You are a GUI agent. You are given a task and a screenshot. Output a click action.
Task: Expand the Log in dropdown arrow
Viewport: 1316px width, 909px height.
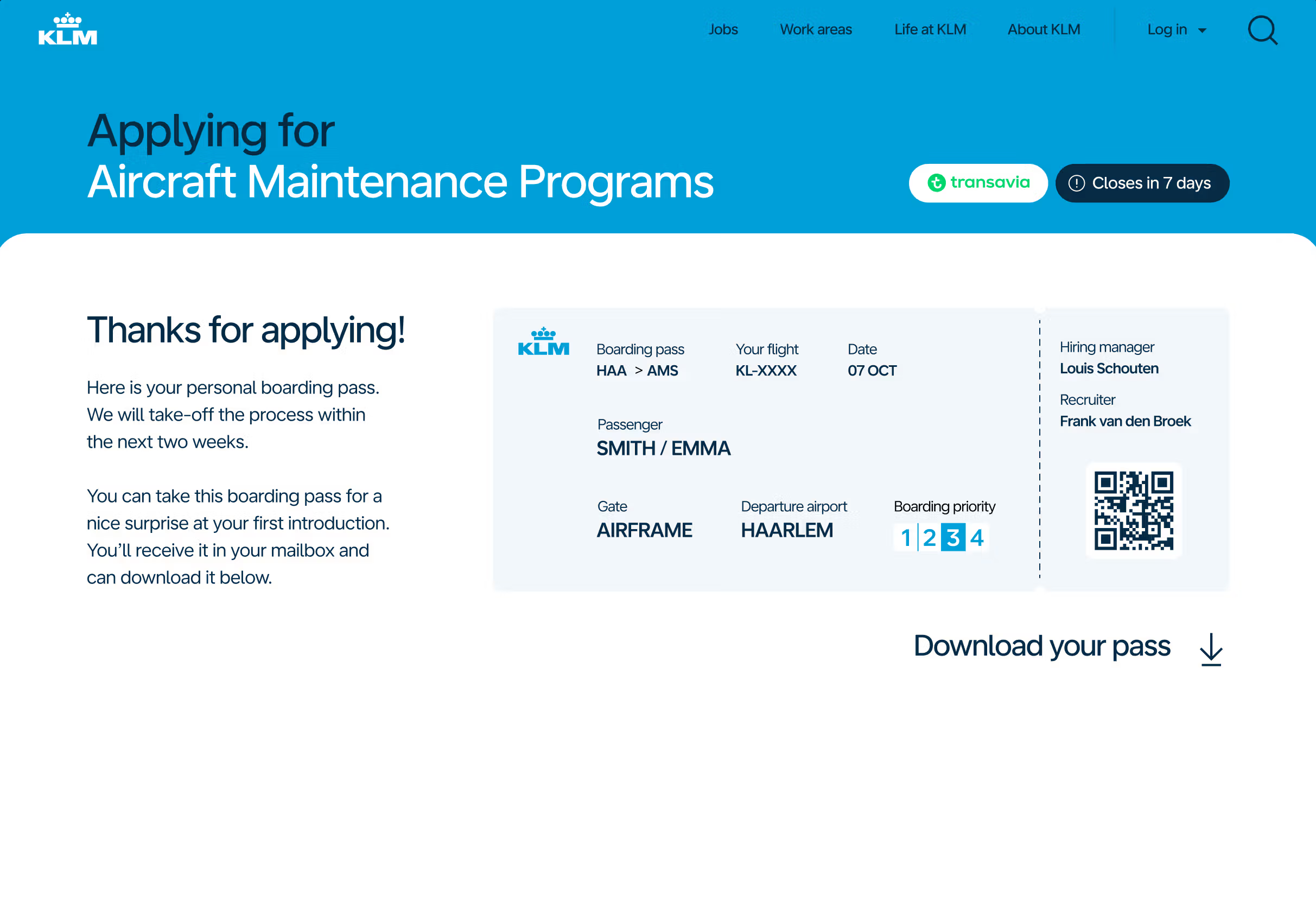(x=1202, y=30)
